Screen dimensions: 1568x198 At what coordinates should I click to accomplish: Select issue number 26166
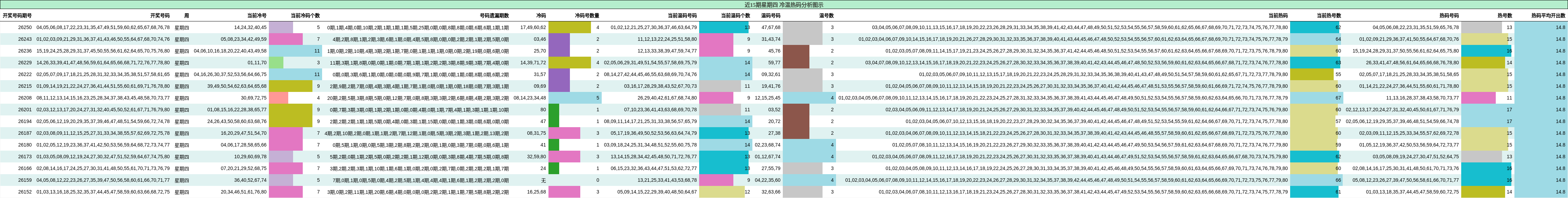click(x=25, y=168)
